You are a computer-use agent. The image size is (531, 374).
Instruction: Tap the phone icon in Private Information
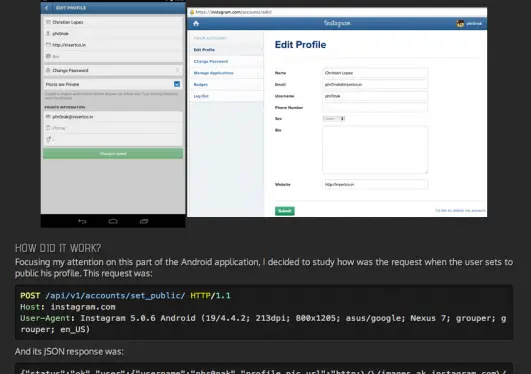click(48, 128)
